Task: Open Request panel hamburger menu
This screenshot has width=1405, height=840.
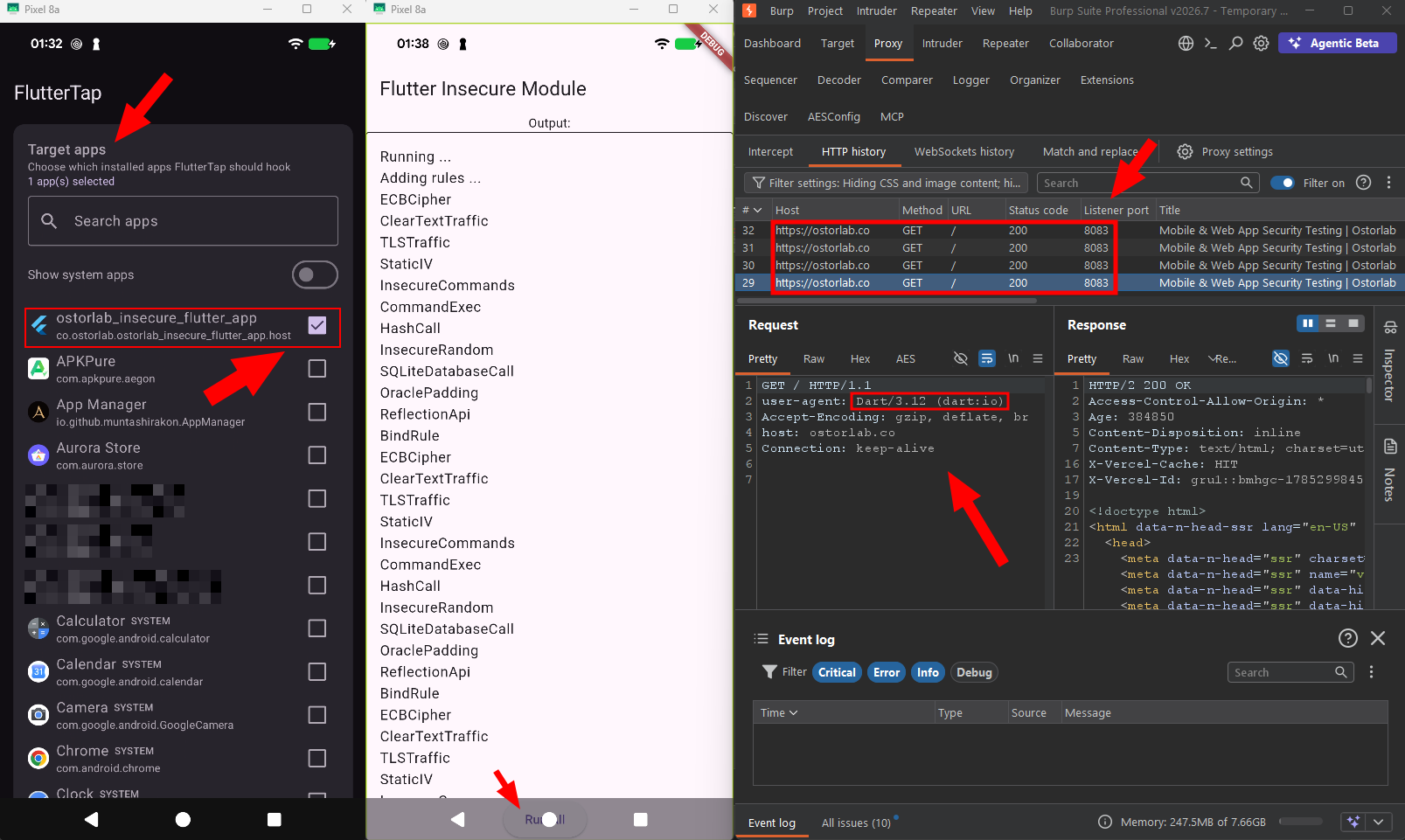Action: click(1038, 358)
